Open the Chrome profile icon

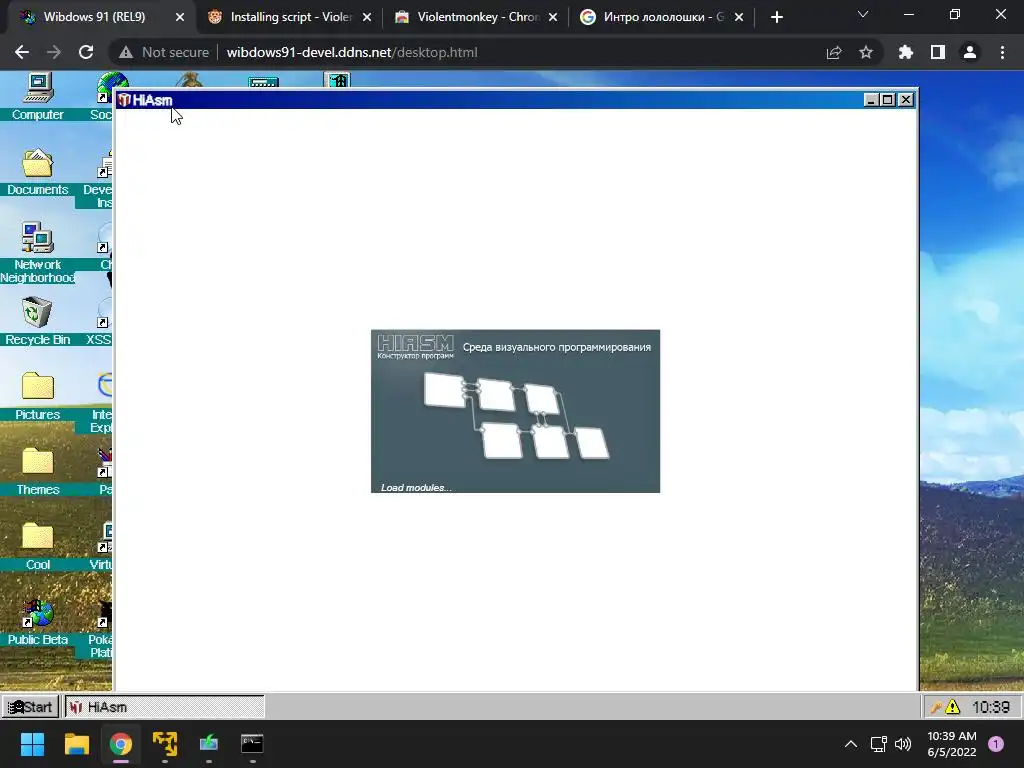(970, 52)
